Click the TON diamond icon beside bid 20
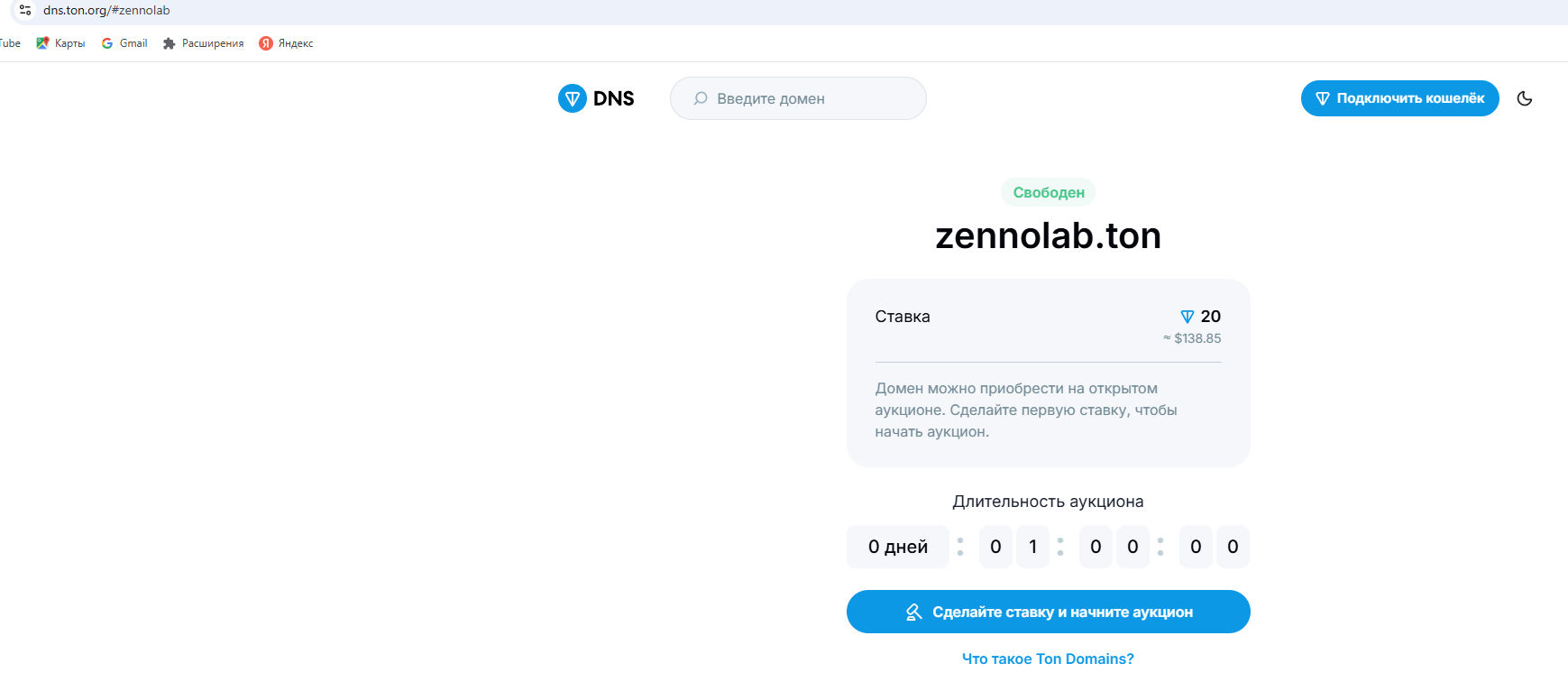 point(1187,317)
